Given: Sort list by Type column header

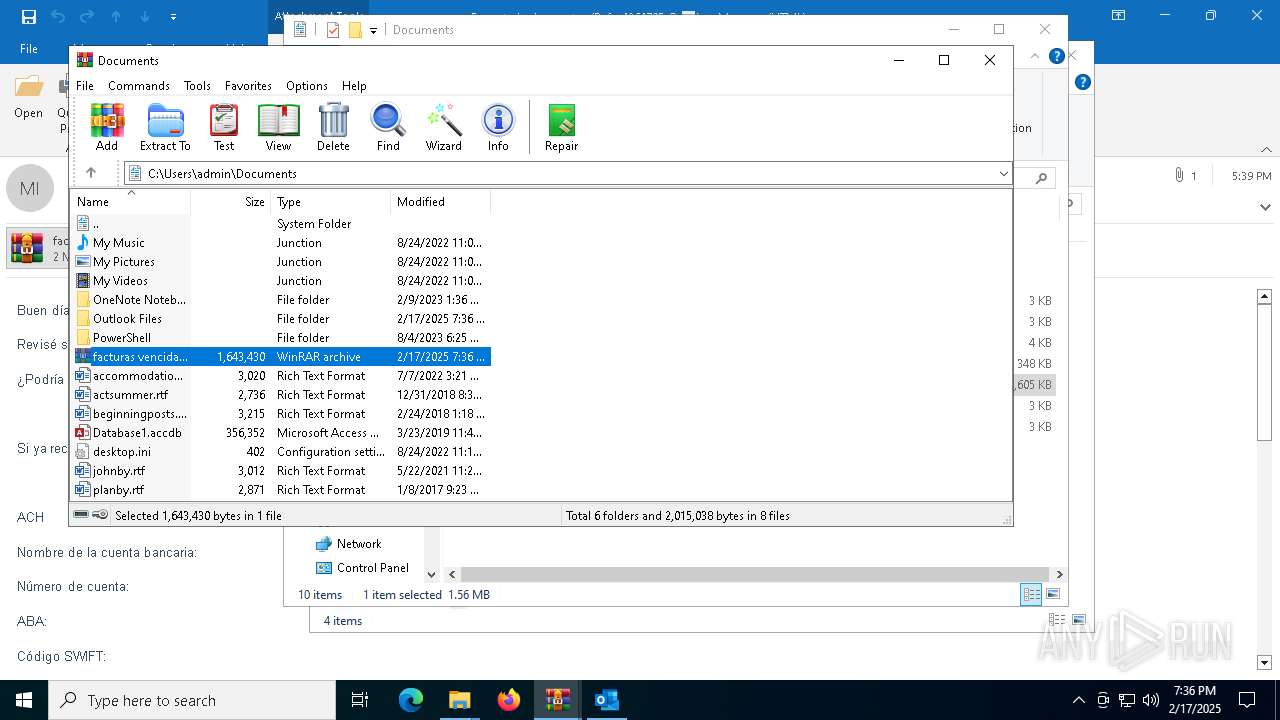Looking at the screenshot, I should tap(330, 202).
